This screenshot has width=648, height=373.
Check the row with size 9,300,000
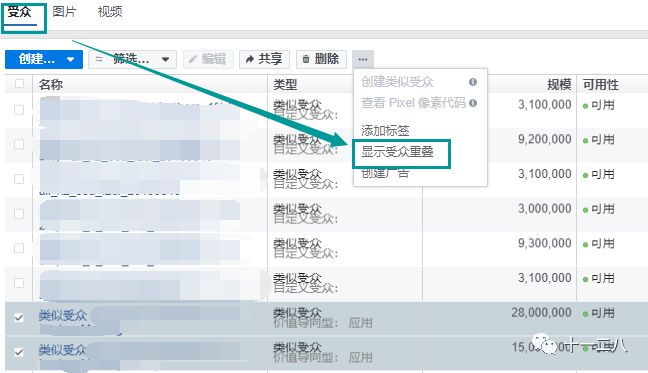click(19, 248)
